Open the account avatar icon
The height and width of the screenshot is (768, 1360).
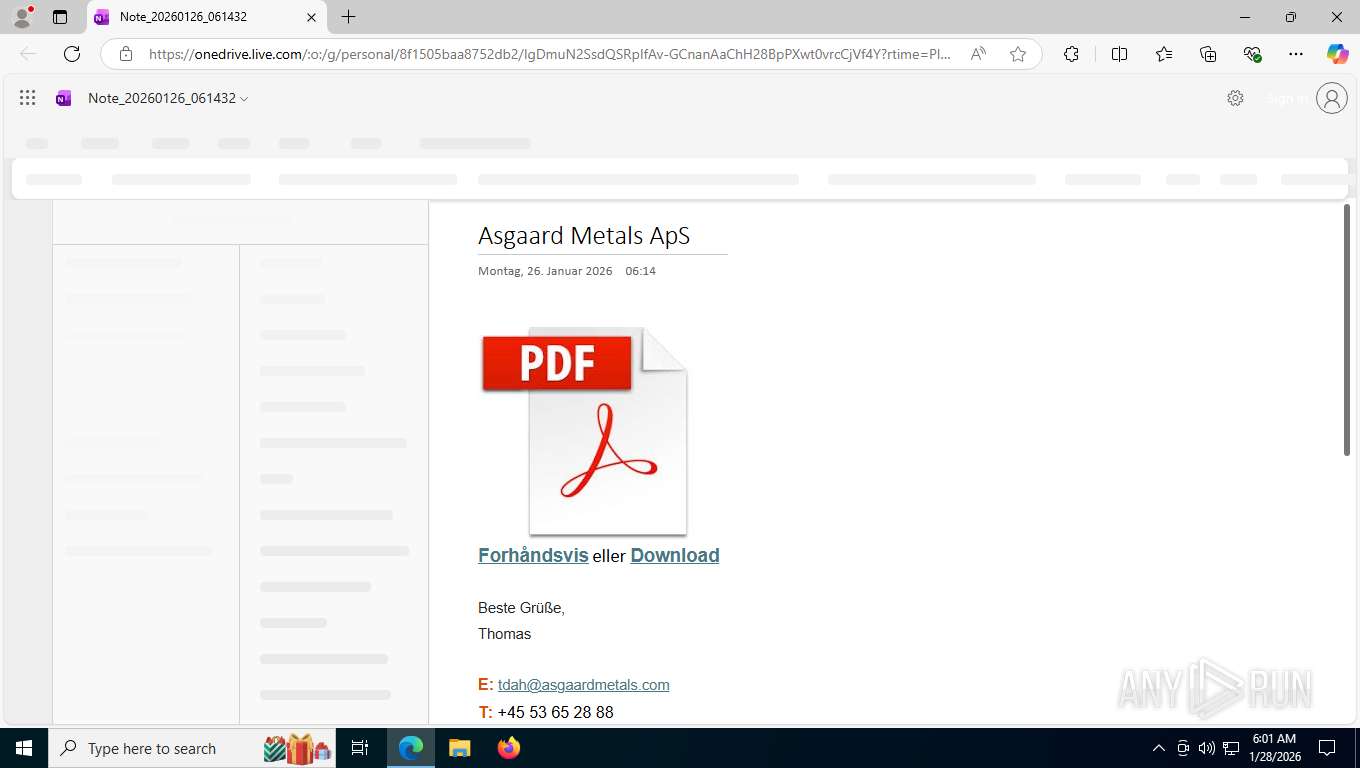[1332, 98]
